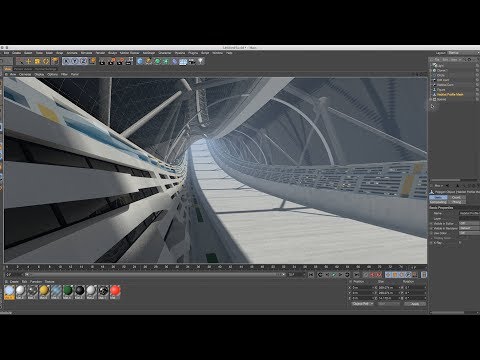Viewport: 480px width, 360px height.
Task: Click the Apply button in Coordinates
Action: coord(415,304)
